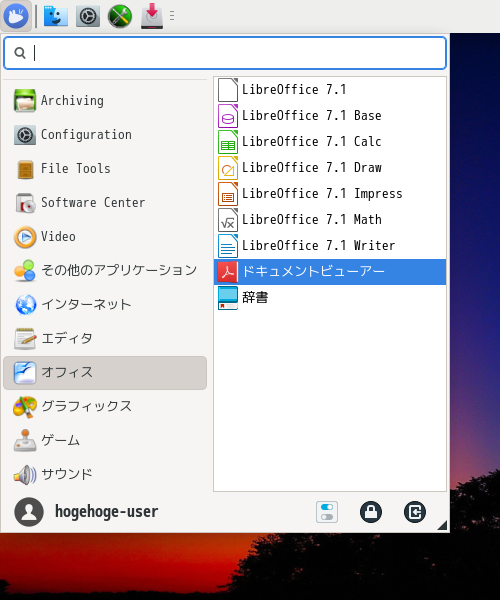Launch LibreOffice 7.1 Writer

point(330,246)
